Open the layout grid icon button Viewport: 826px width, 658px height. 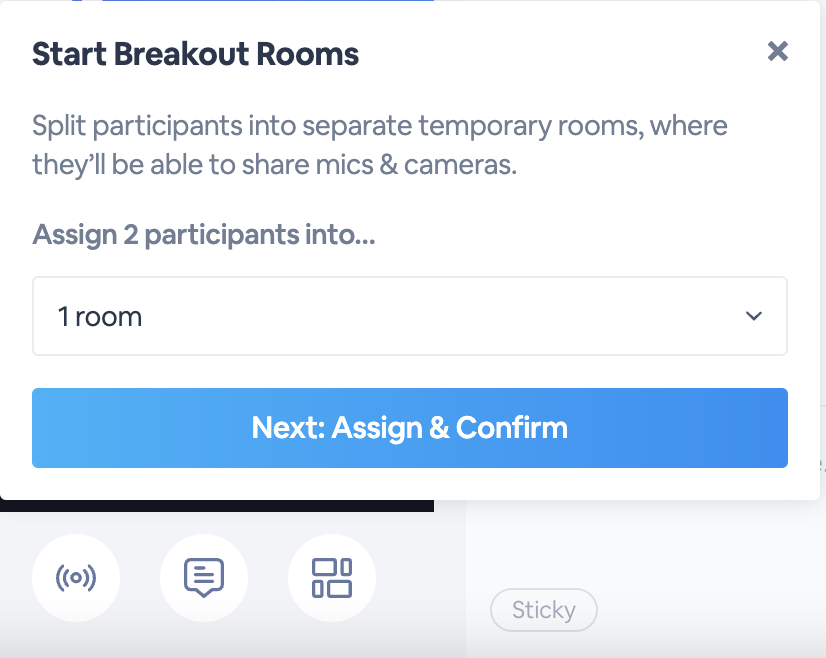tap(332, 578)
